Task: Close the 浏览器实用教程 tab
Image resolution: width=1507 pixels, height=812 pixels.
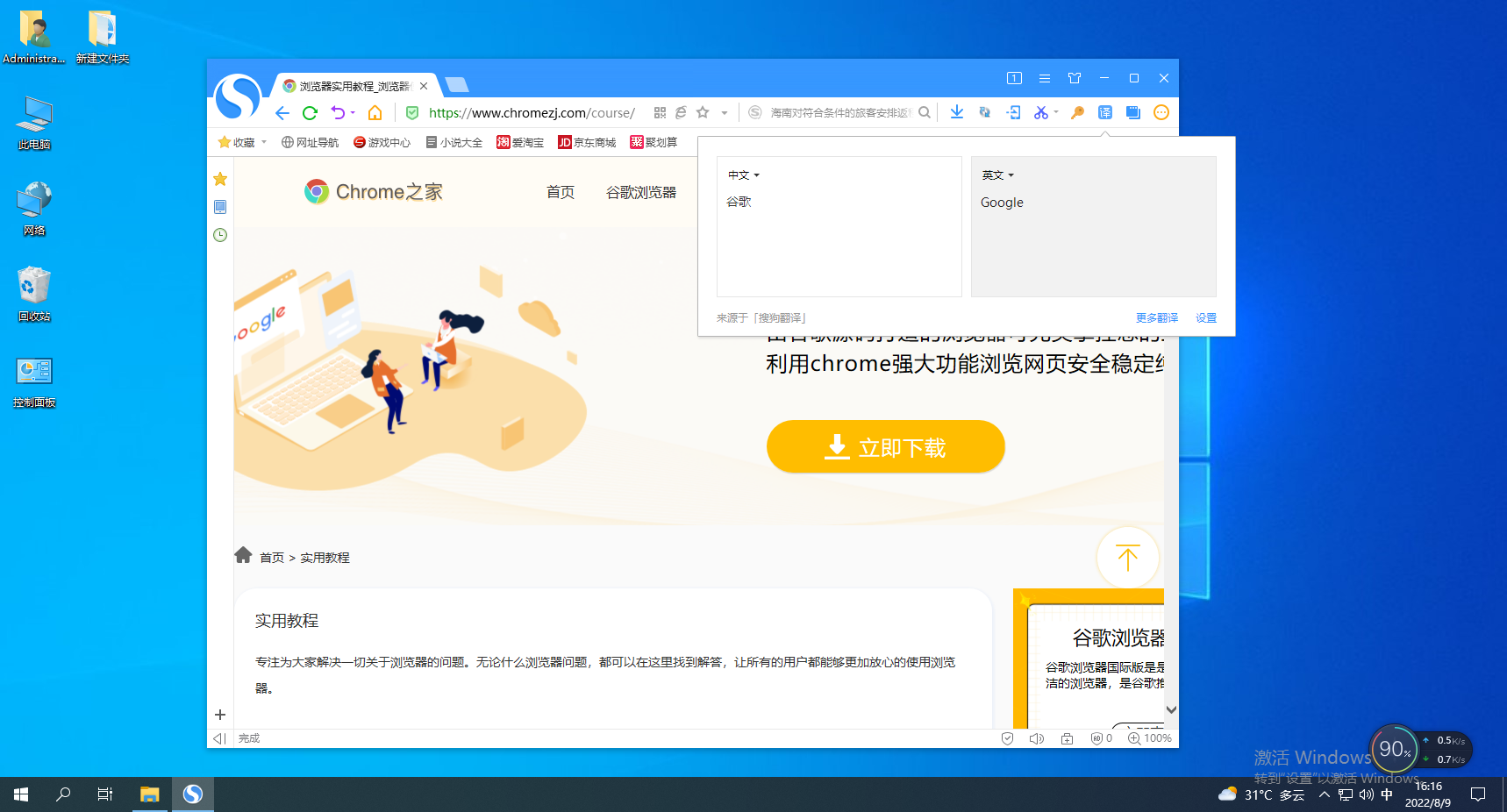Action: click(424, 86)
